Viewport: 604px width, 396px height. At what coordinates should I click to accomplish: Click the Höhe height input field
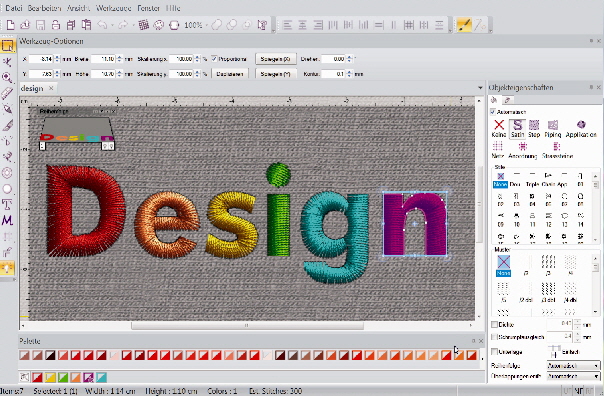104,74
